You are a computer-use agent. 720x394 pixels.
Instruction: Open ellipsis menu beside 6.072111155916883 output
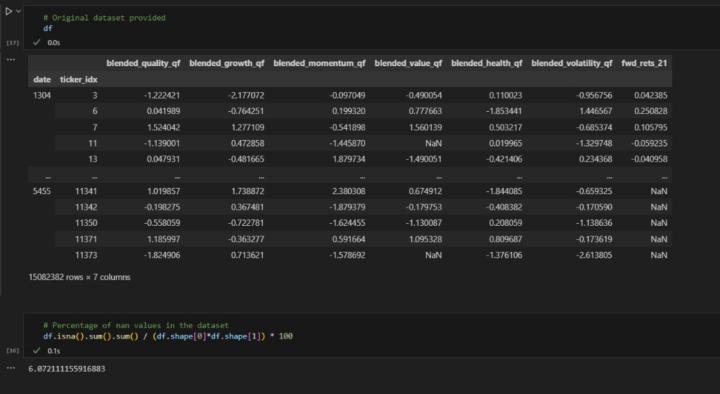tap(11, 368)
